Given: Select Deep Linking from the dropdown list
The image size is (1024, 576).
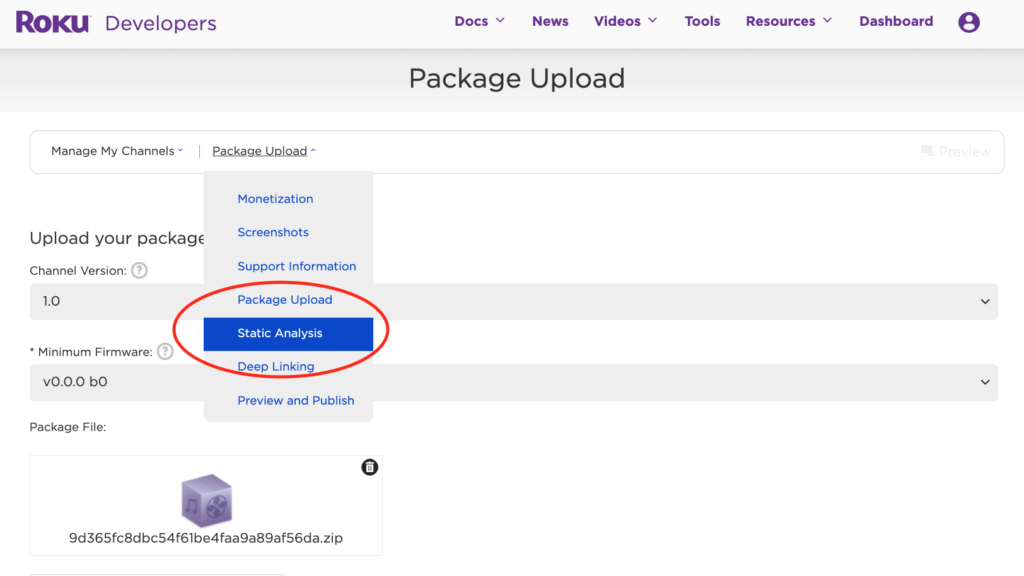Looking at the screenshot, I should [276, 366].
